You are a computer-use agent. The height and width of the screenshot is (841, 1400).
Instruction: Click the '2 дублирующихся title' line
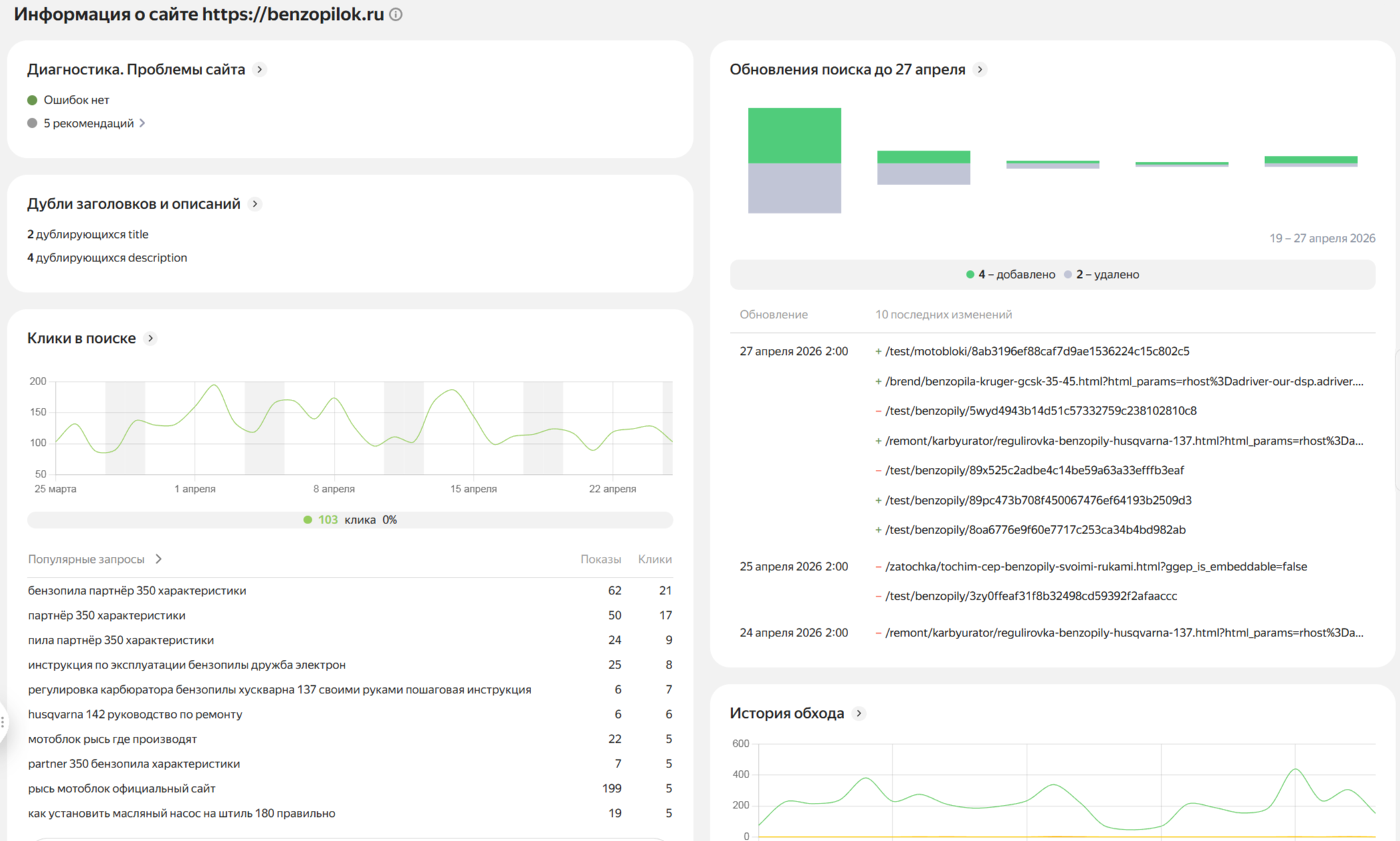pos(88,234)
